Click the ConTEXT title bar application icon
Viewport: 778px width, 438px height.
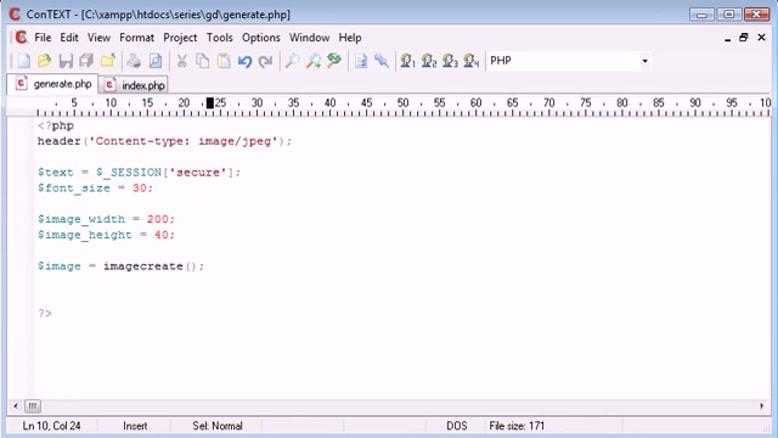click(14, 14)
